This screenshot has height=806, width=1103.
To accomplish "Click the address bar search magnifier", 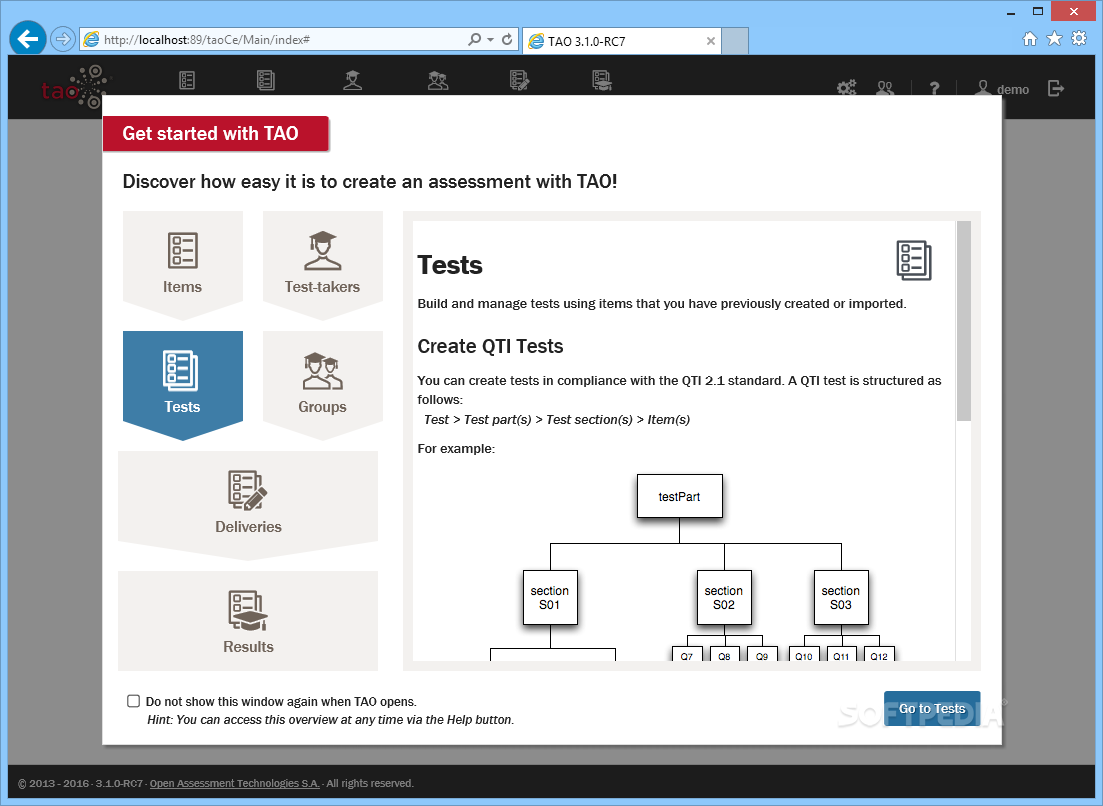I will [x=475, y=39].
